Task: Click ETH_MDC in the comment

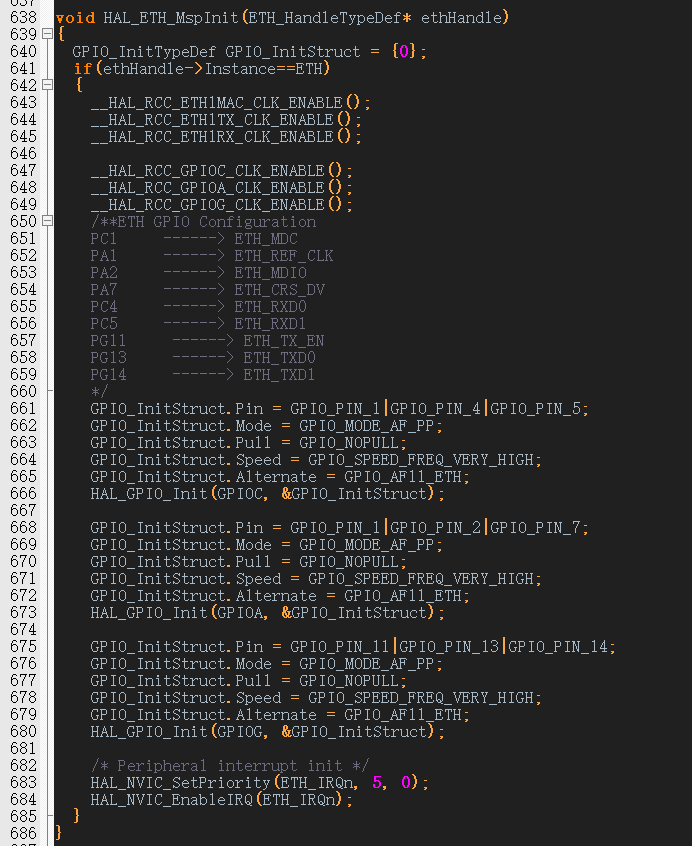Action: 266,238
